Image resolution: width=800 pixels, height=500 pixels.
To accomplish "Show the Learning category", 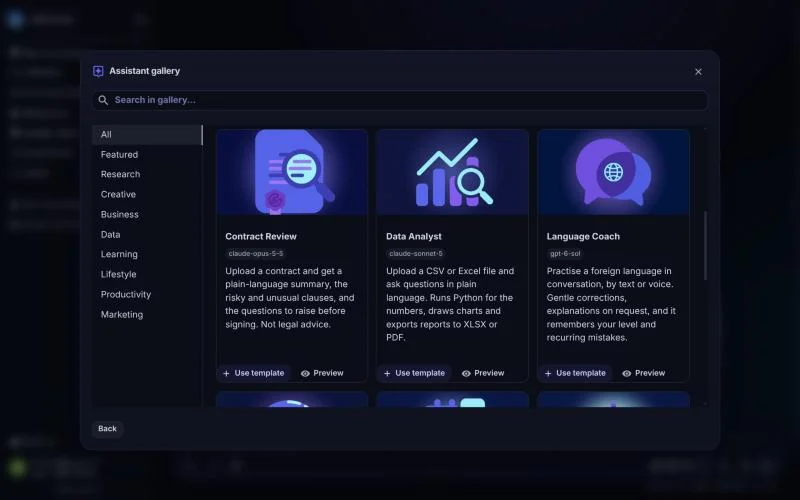I will click(147, 255).
